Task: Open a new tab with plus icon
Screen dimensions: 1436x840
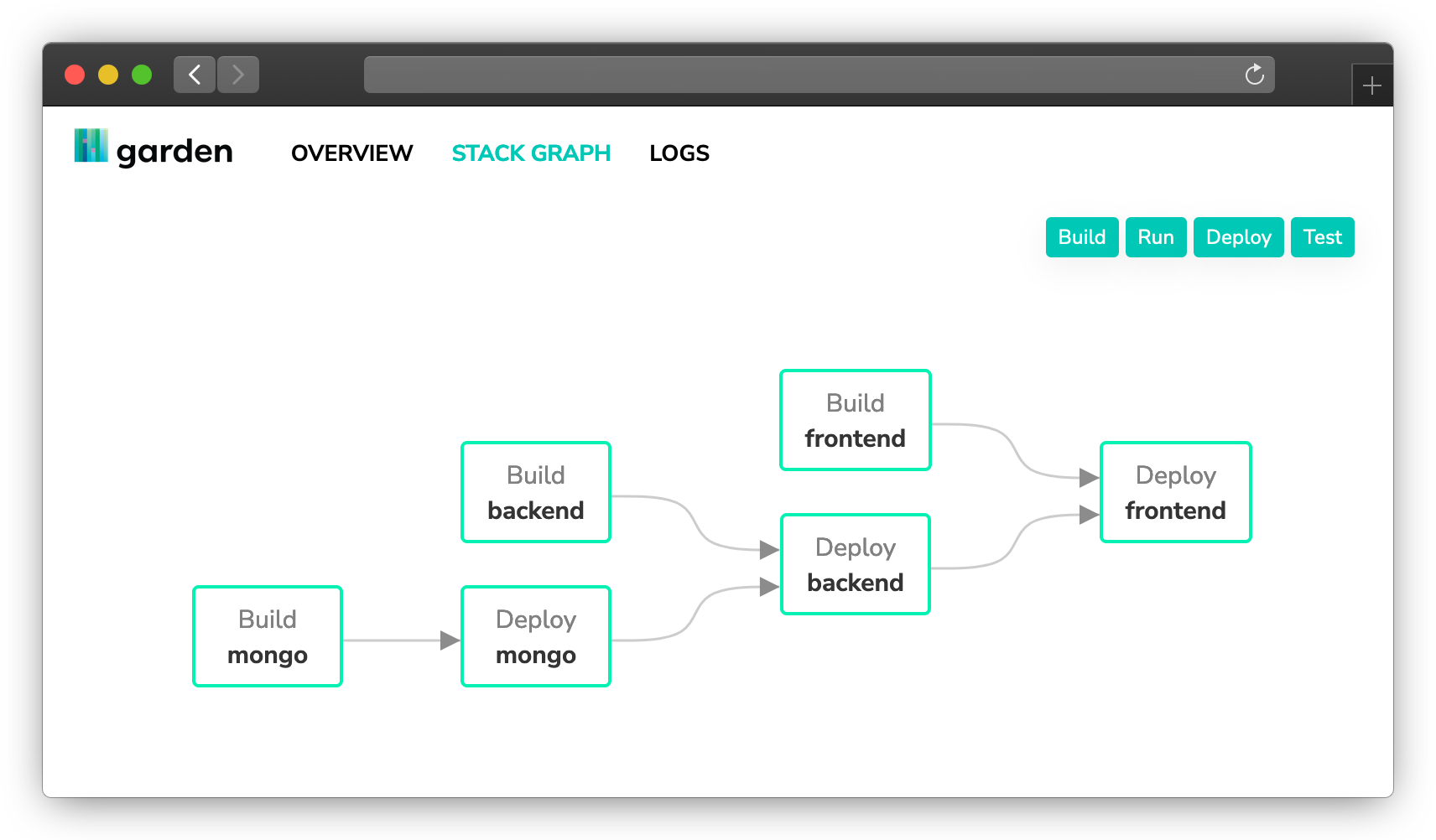Action: (x=1372, y=86)
